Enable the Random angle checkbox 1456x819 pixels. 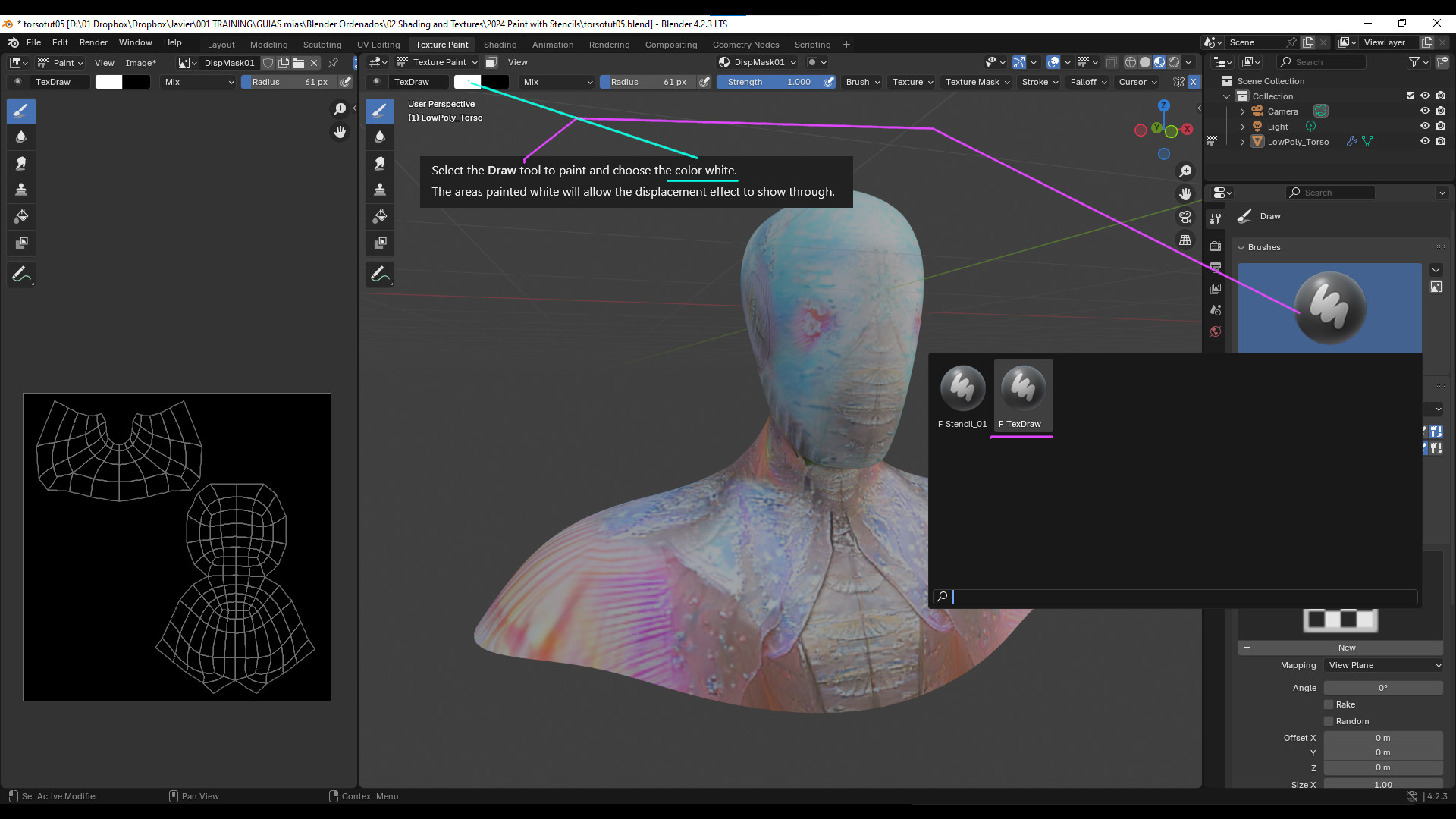point(1329,721)
